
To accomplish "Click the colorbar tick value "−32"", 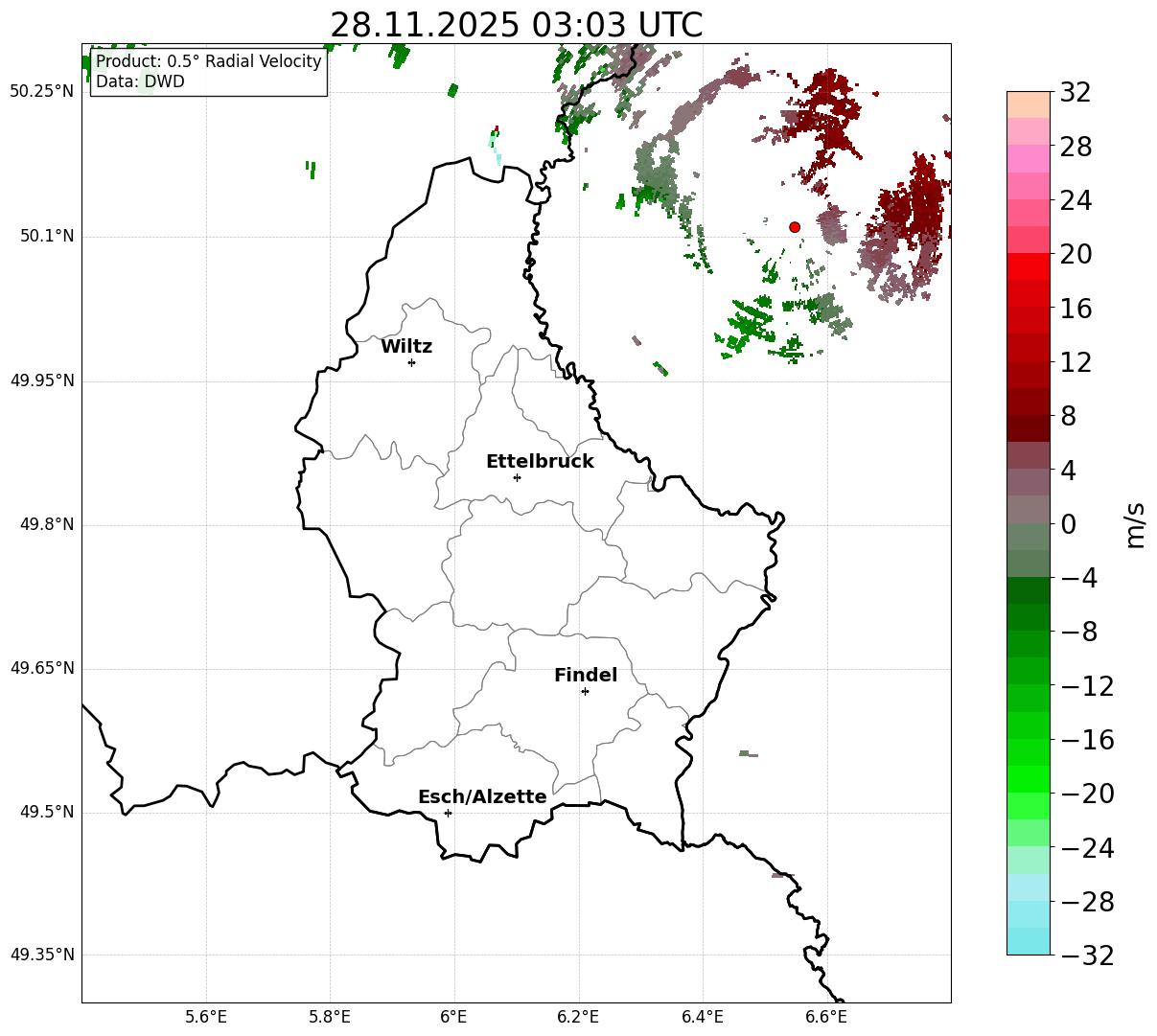I will [x=1086, y=955].
